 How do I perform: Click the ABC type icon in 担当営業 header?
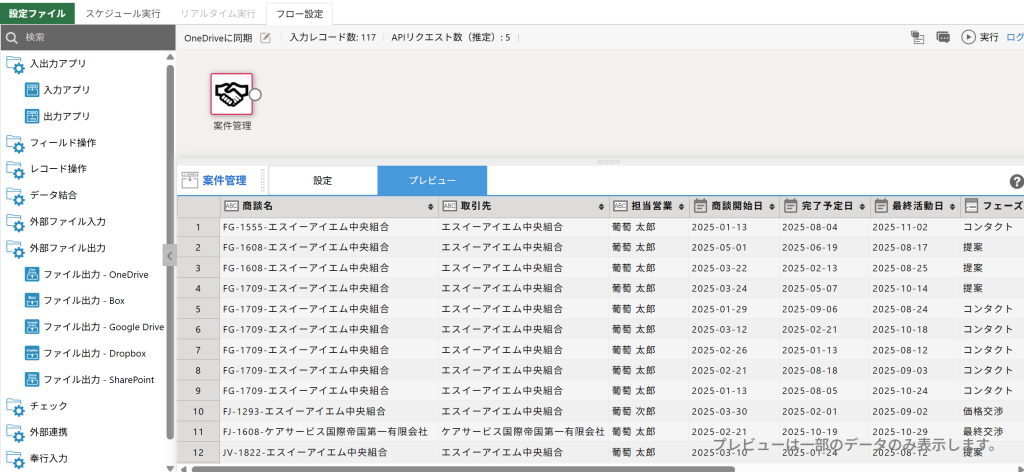pyautogui.click(x=620, y=206)
